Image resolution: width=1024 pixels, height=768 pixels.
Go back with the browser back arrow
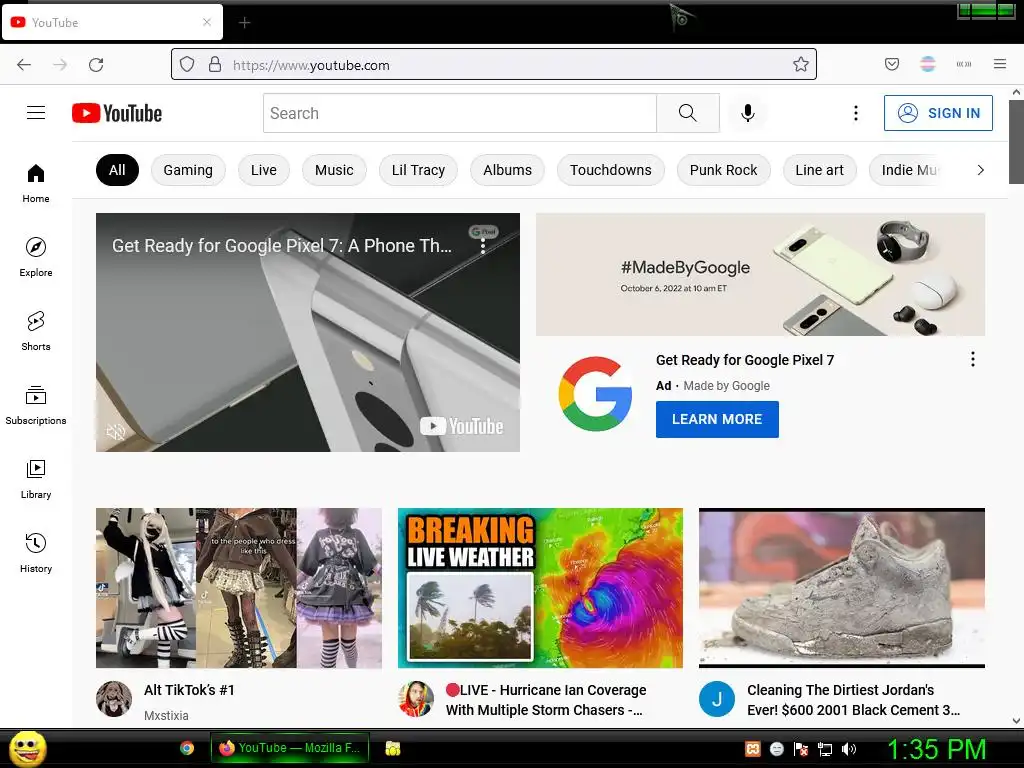(x=24, y=64)
